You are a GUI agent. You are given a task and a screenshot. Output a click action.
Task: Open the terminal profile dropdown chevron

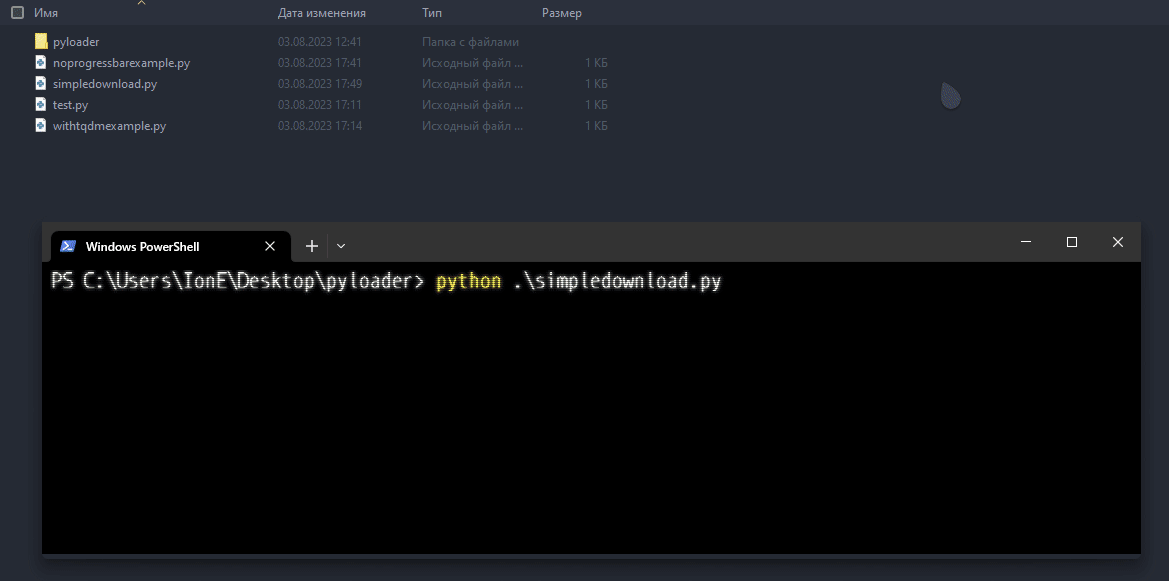[341, 245]
